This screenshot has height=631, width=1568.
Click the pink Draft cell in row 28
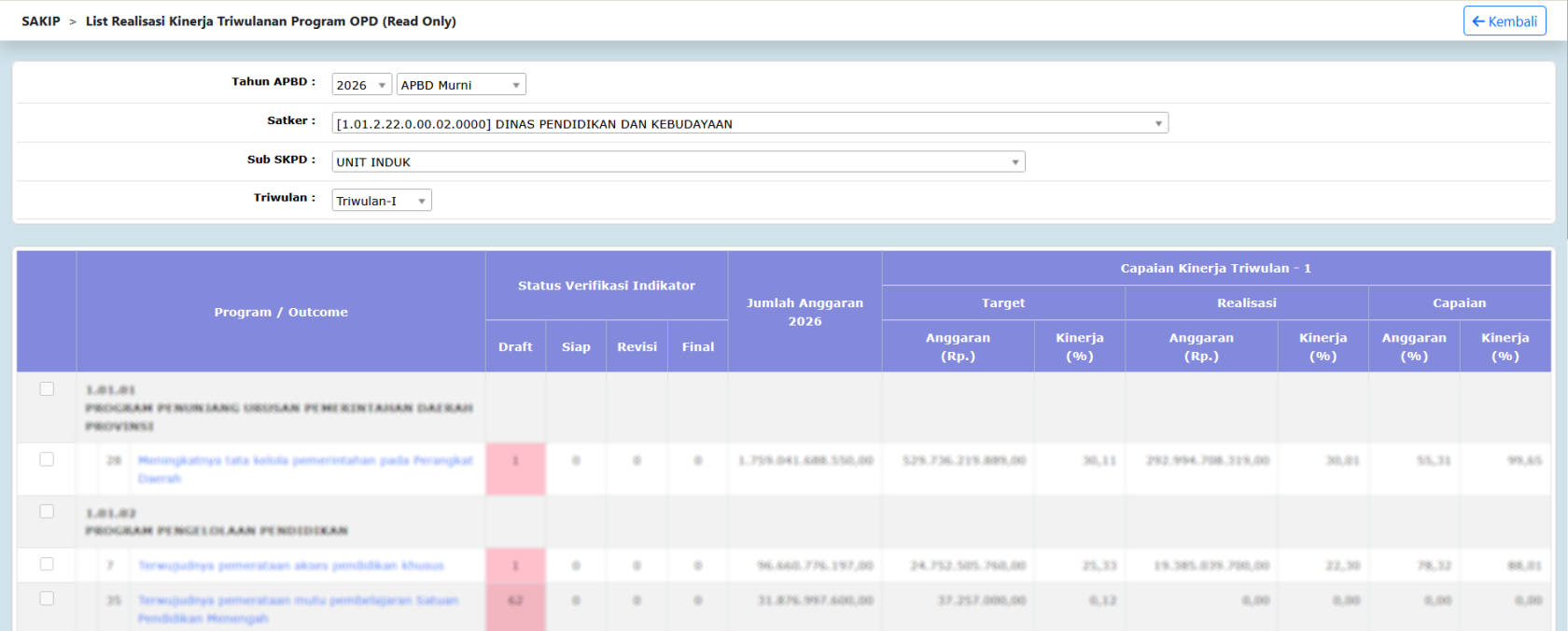515,469
